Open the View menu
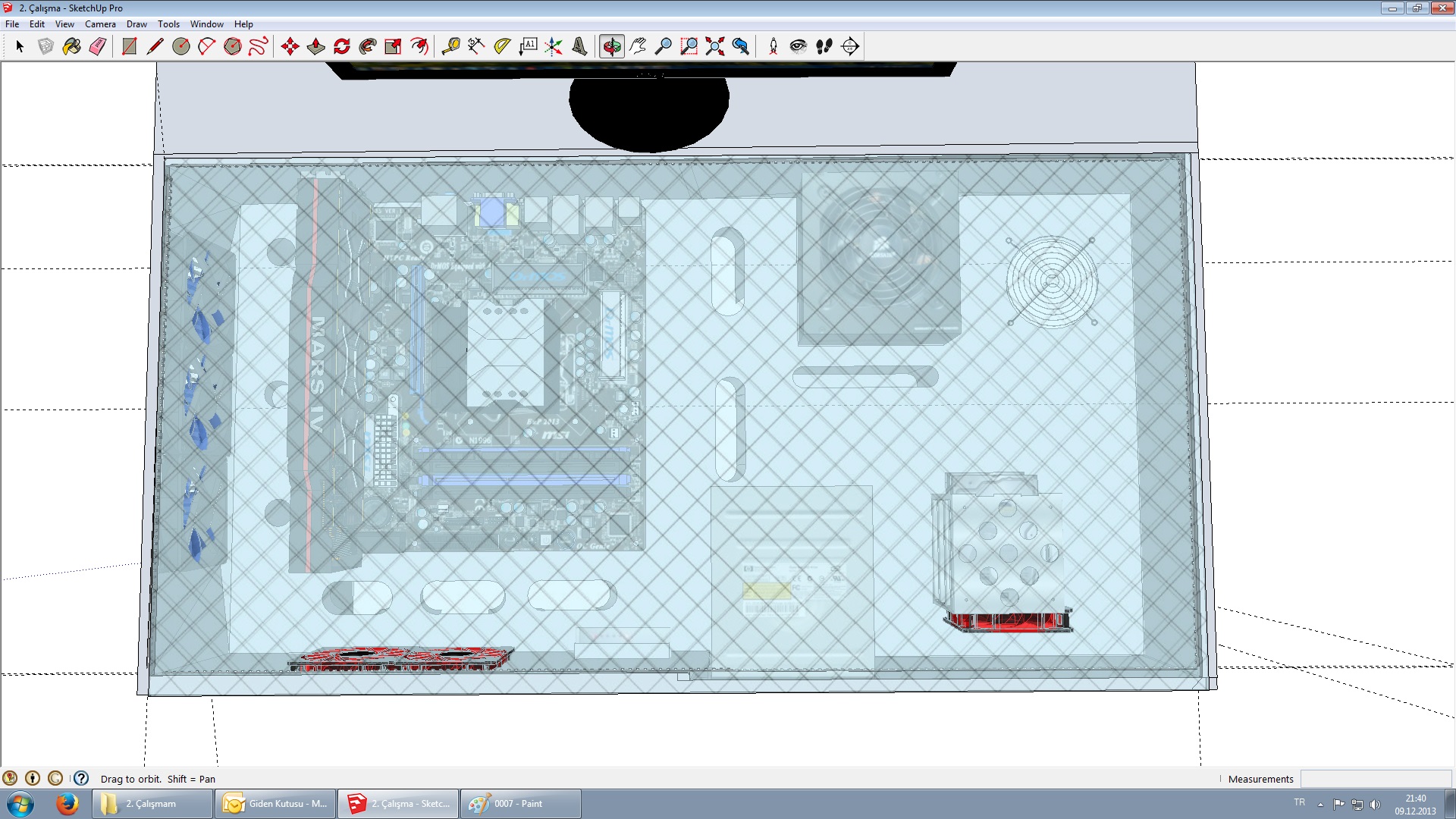Screen dimensions: 1456x819 64,24
